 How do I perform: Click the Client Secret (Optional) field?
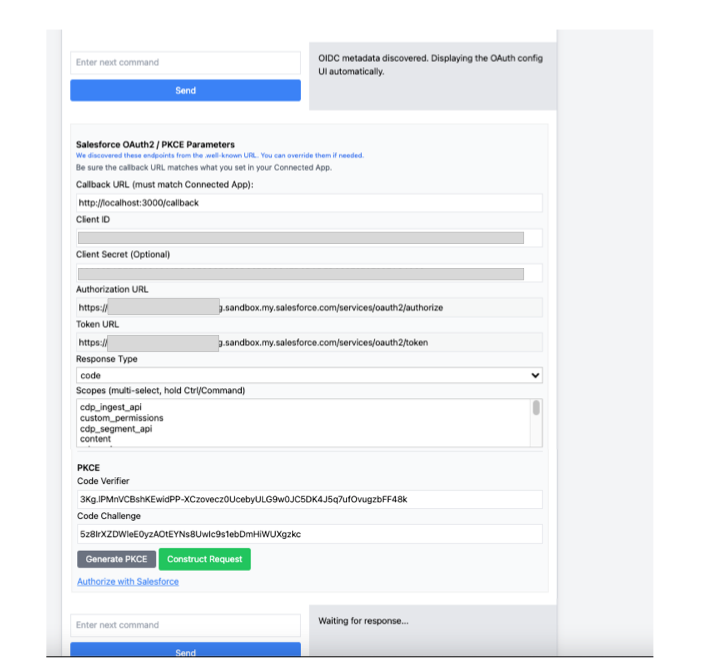[x=309, y=273]
